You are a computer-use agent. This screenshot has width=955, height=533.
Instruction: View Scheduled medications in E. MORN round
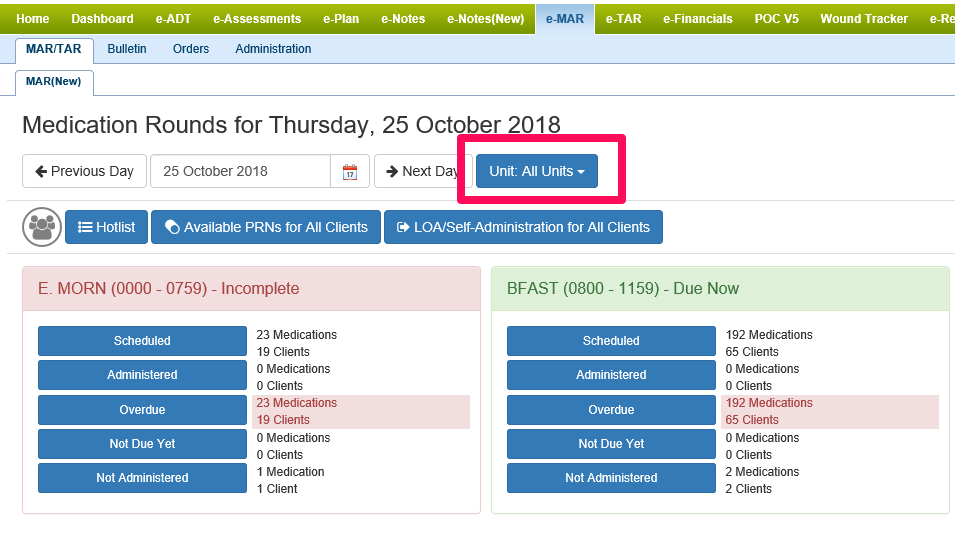point(142,341)
